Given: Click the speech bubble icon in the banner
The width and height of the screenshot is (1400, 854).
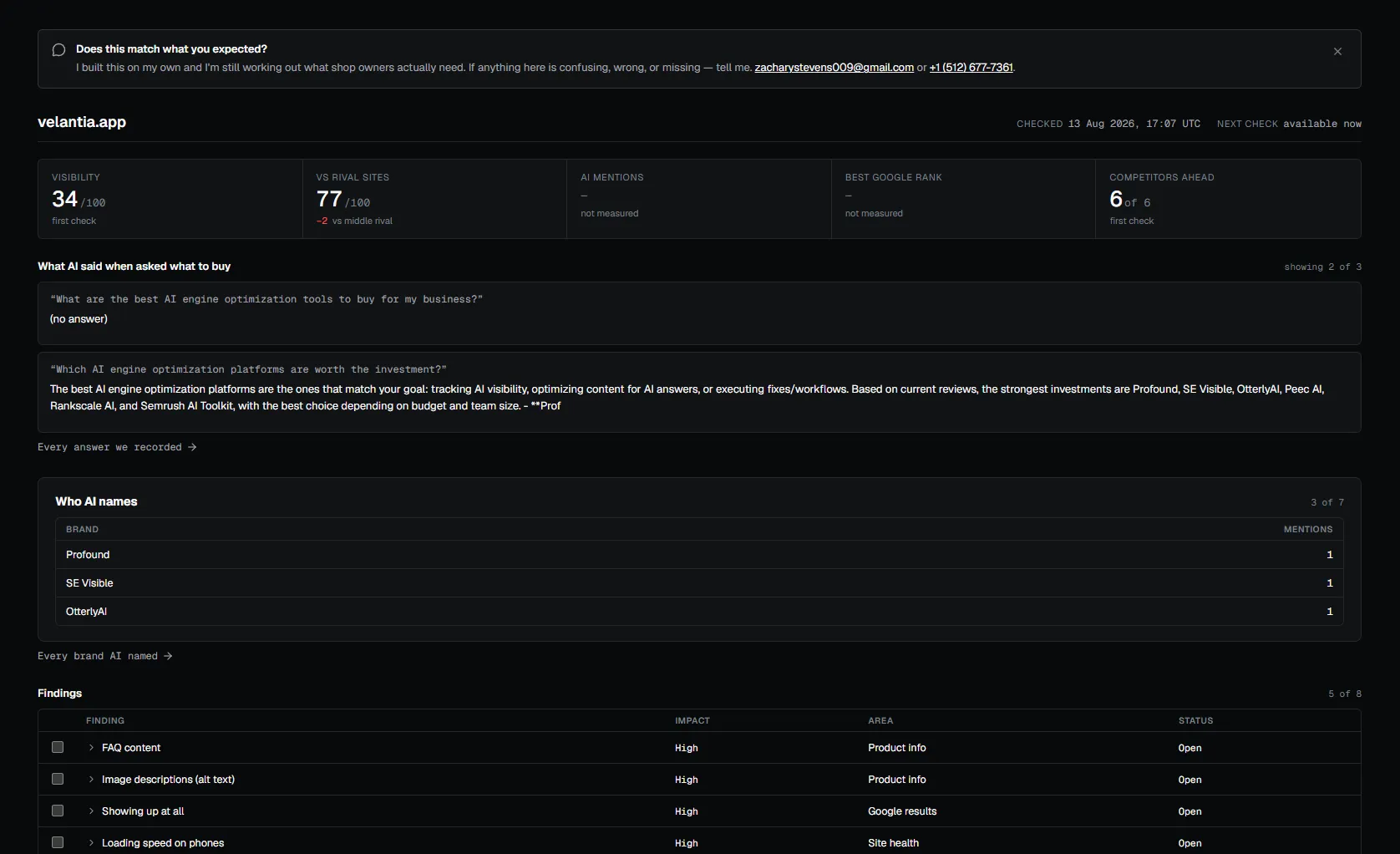Looking at the screenshot, I should [x=58, y=50].
